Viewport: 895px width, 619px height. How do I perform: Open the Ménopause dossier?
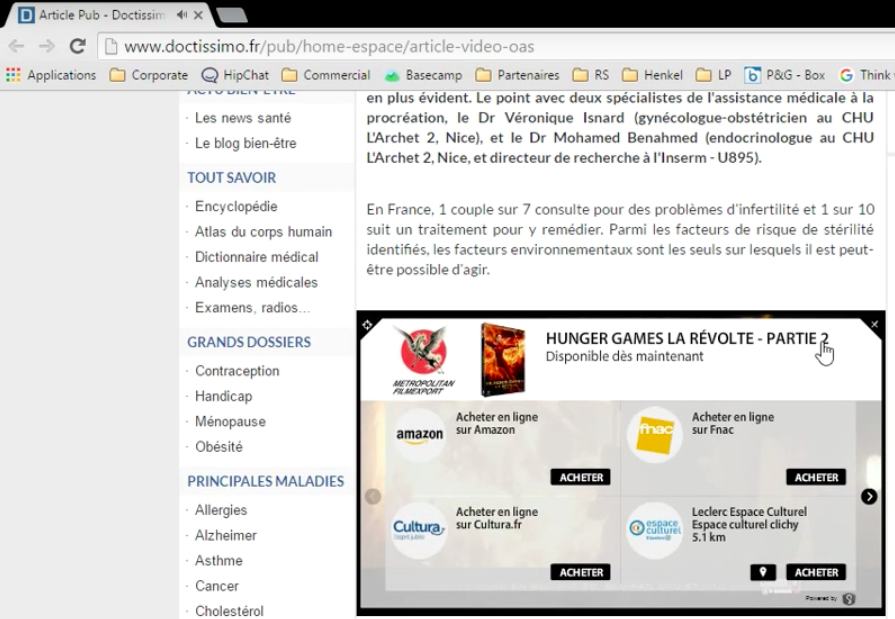click(x=230, y=421)
